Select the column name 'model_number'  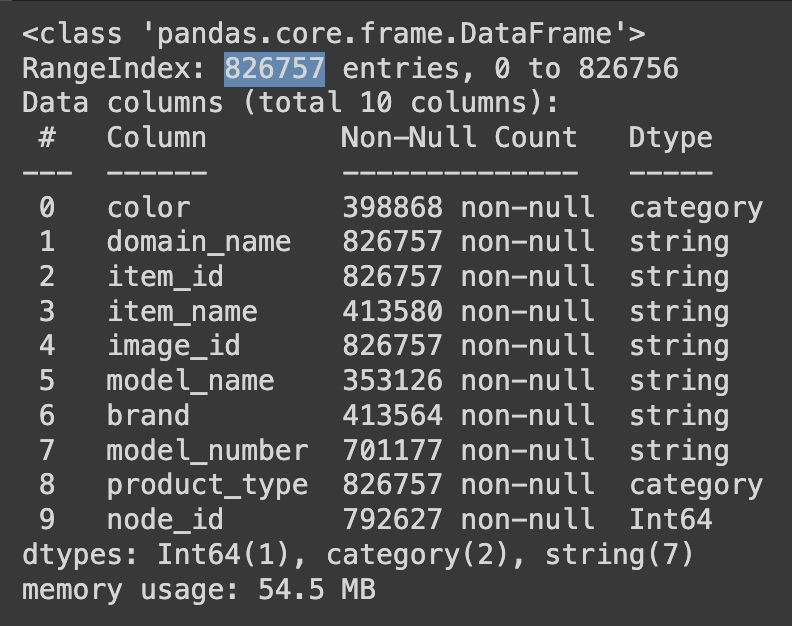(207, 450)
